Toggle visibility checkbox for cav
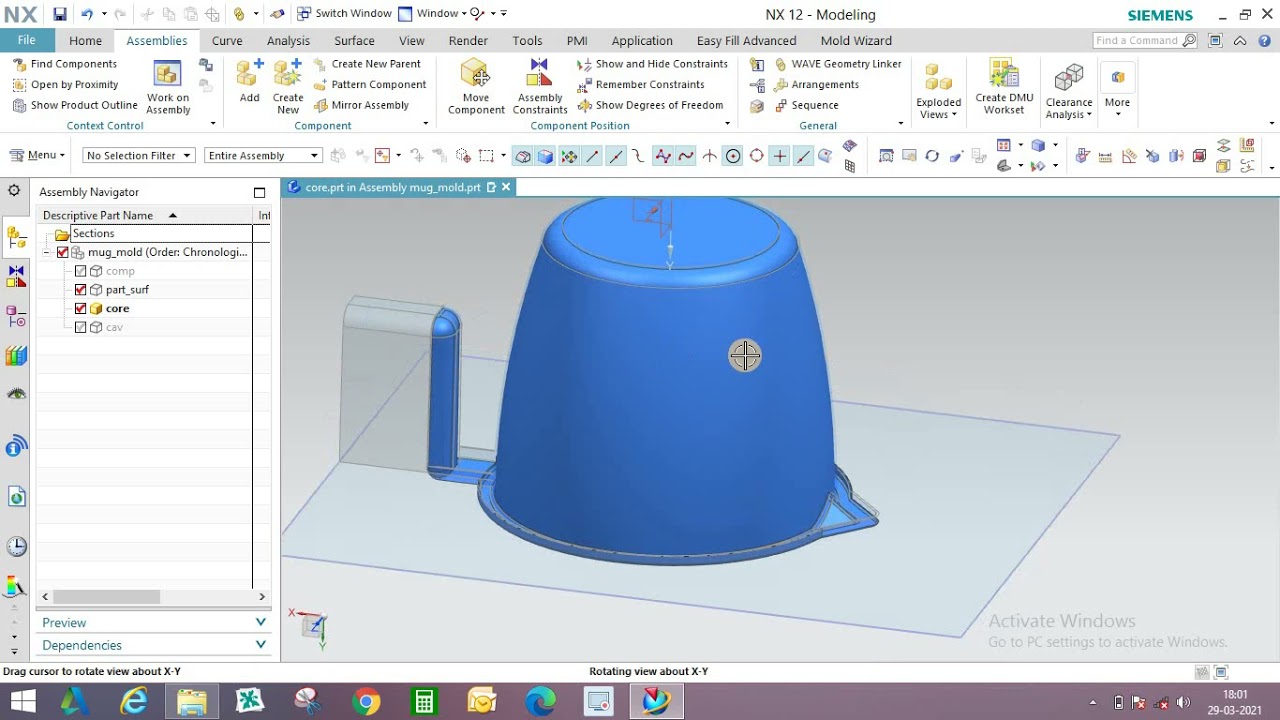This screenshot has height=720, width=1280. click(x=81, y=328)
